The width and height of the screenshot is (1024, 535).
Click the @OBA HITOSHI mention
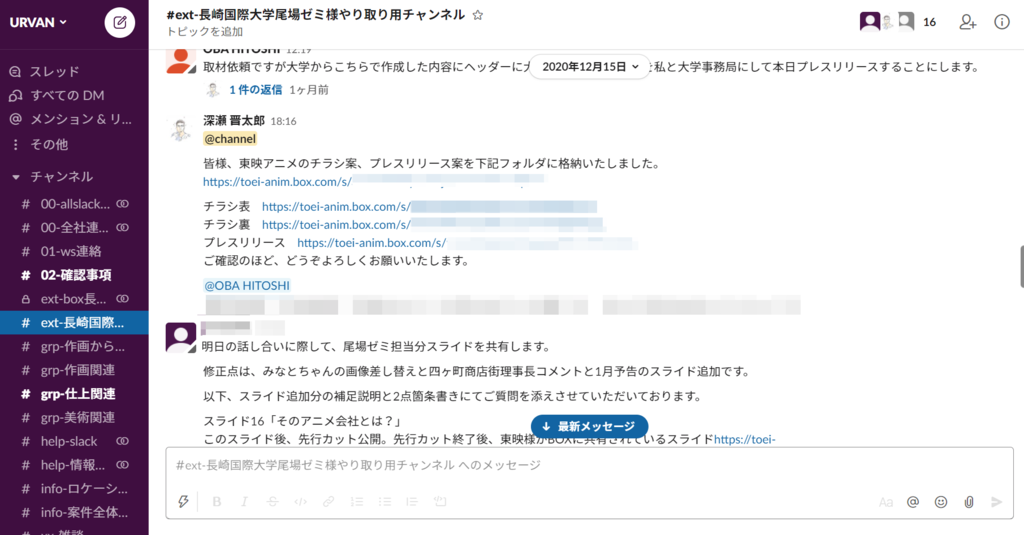pyautogui.click(x=247, y=285)
